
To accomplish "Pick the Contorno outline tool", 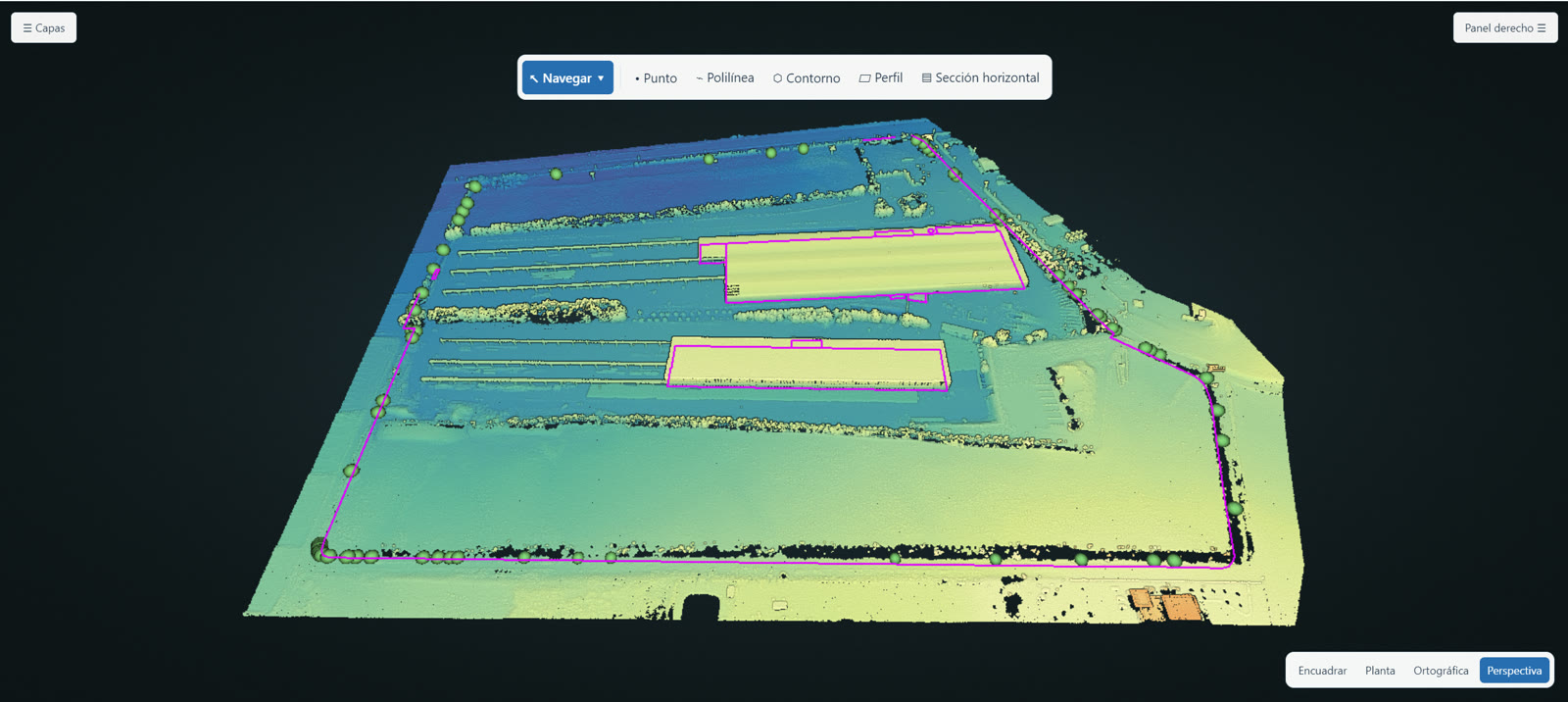I will pos(807,77).
